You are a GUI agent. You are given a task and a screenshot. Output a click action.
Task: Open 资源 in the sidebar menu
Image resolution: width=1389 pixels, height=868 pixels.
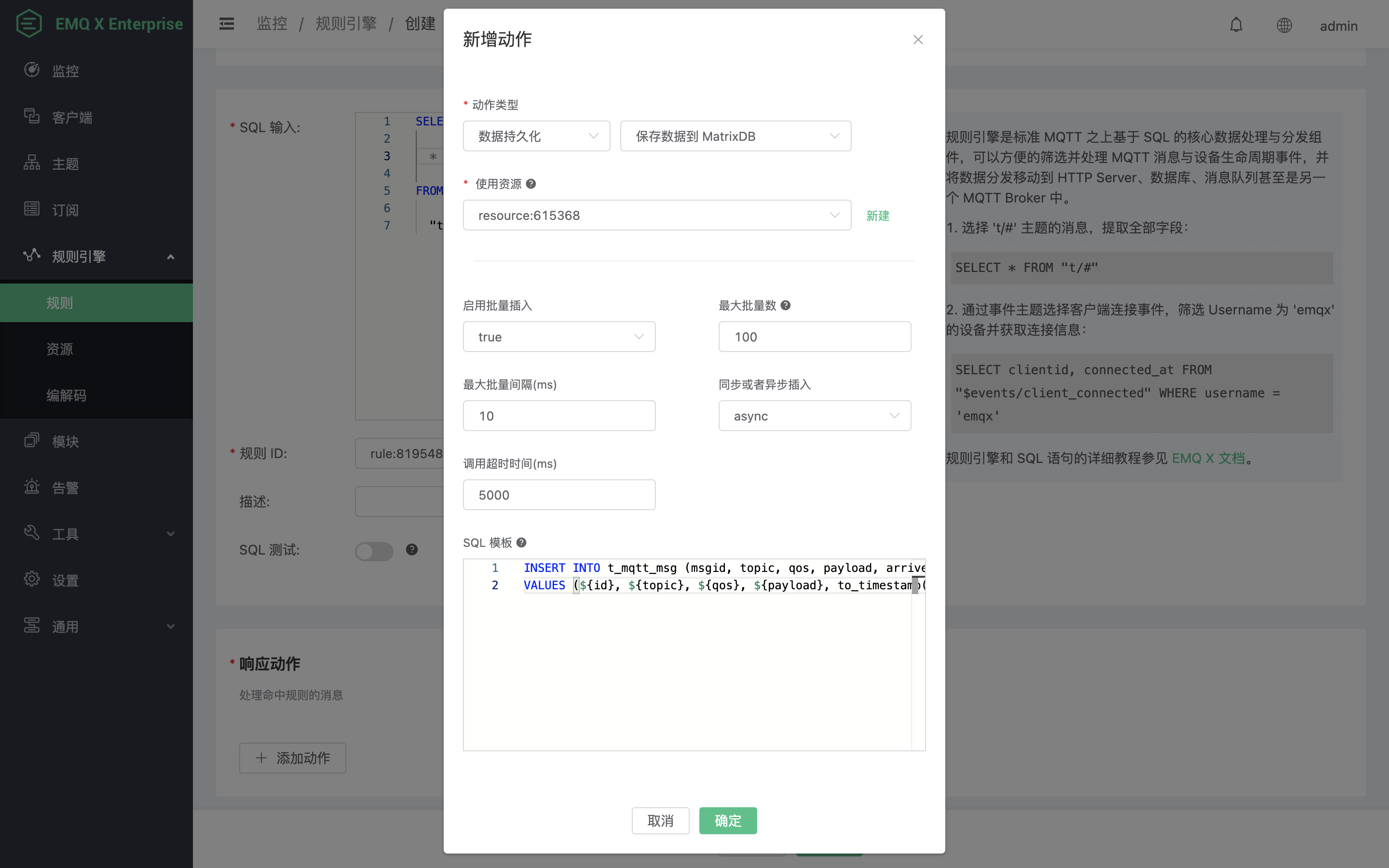click(60, 349)
